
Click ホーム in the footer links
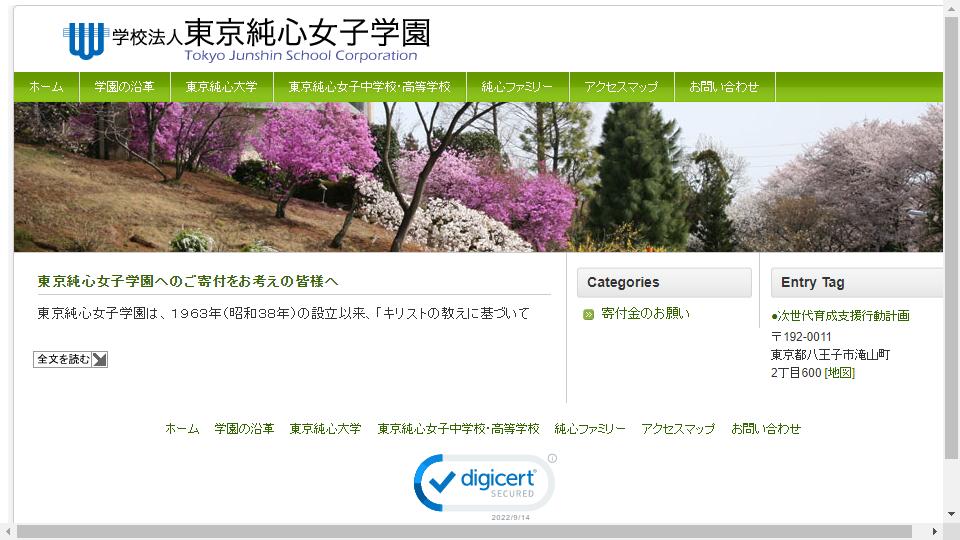tap(182, 429)
